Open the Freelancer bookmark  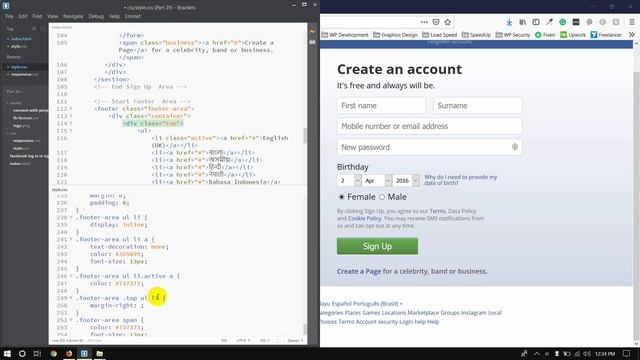pyautogui.click(x=606, y=35)
